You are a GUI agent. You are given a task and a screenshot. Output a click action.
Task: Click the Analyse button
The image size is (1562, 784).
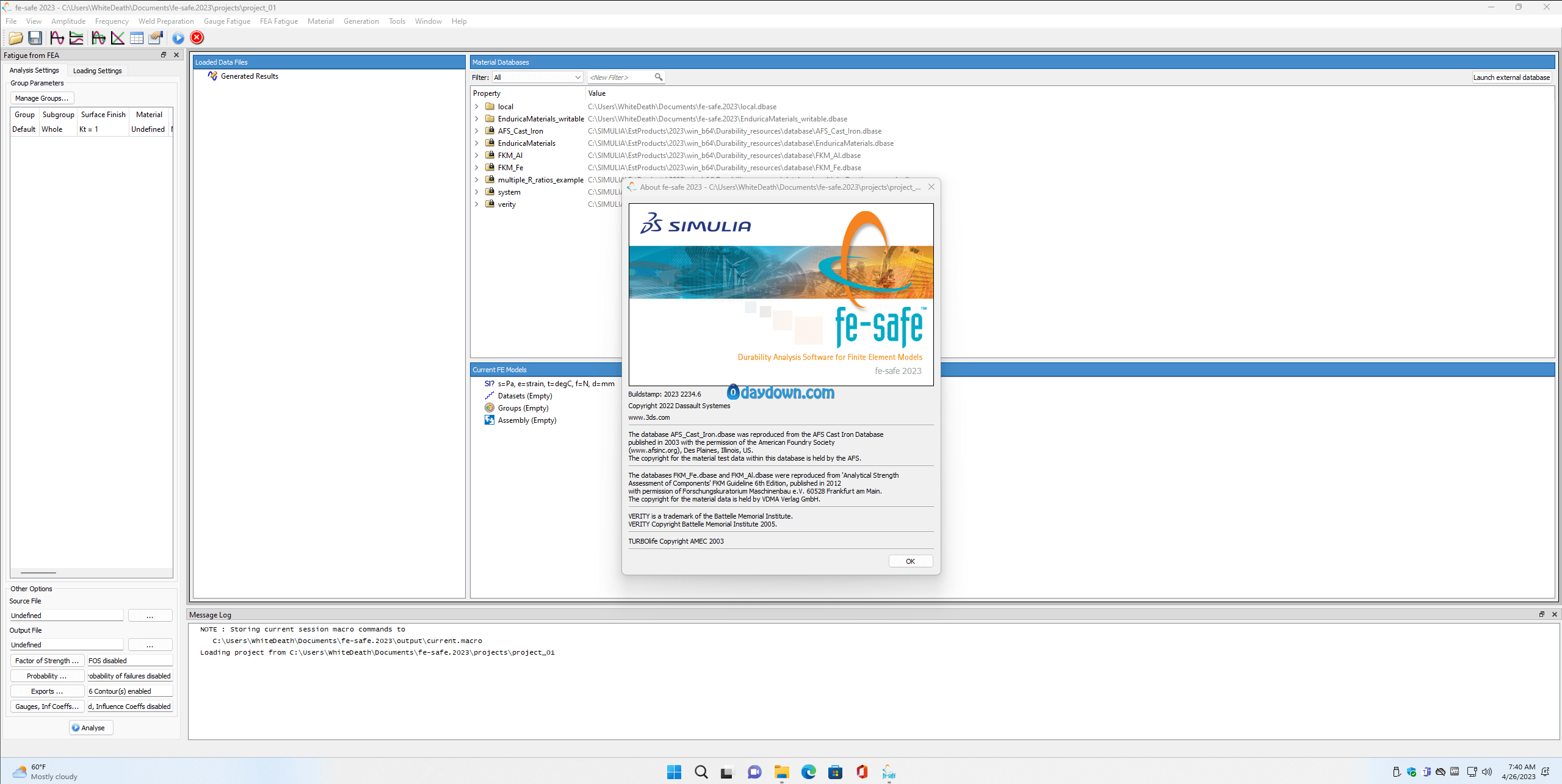91,728
